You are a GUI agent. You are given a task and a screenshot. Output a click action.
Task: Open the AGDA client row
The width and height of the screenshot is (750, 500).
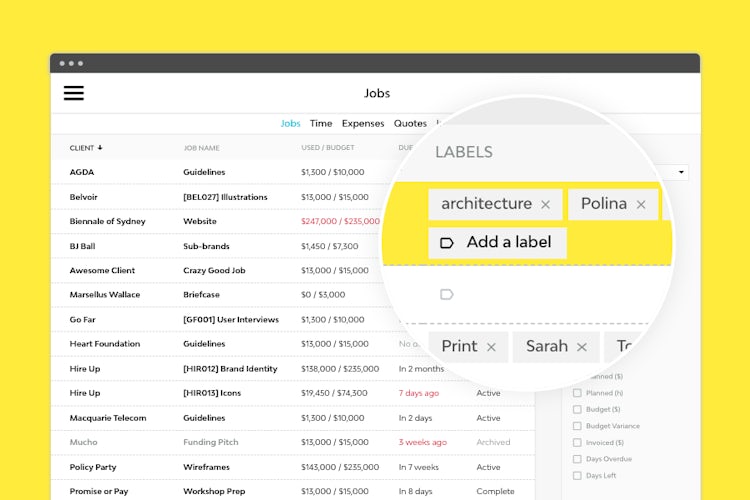click(82, 172)
